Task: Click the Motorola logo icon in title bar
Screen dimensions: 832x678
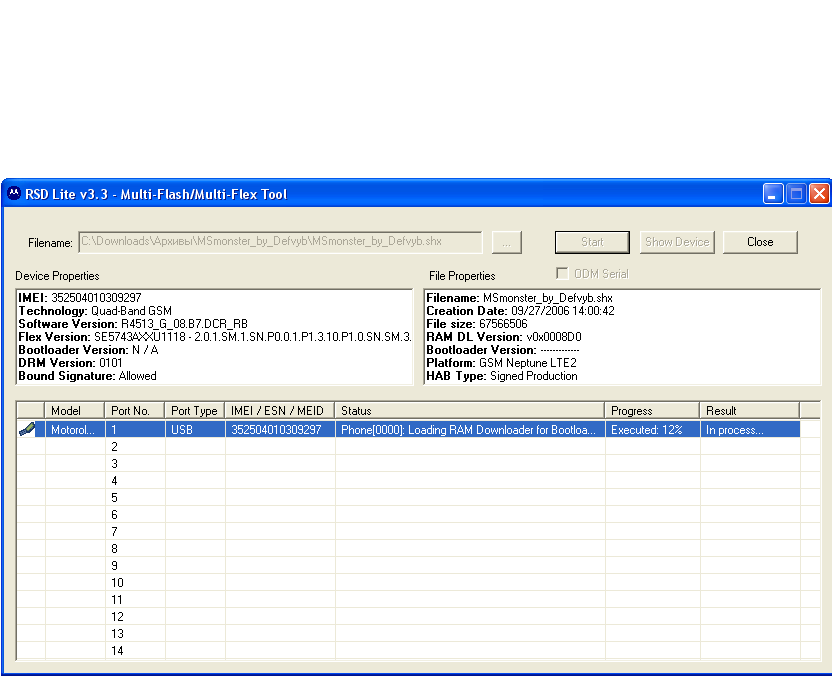Action: click(14, 194)
